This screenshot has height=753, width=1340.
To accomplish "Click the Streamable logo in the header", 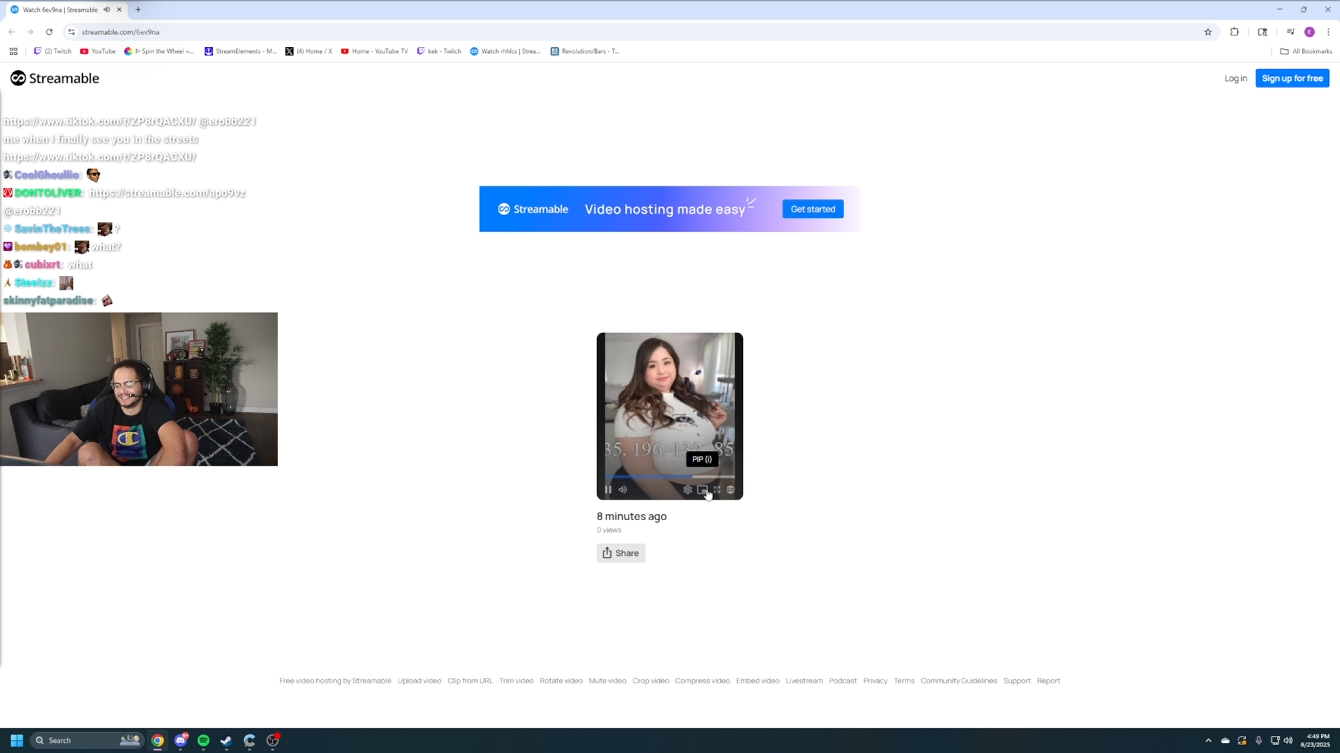I will (x=55, y=78).
